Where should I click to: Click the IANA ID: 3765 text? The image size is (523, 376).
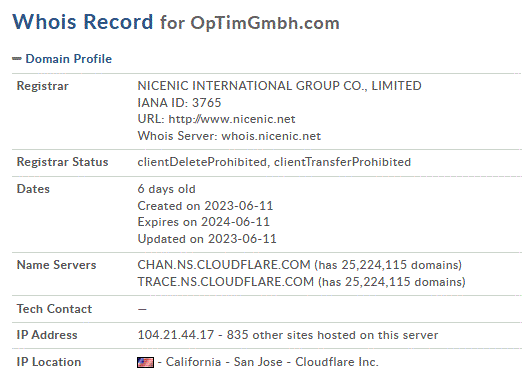179,103
